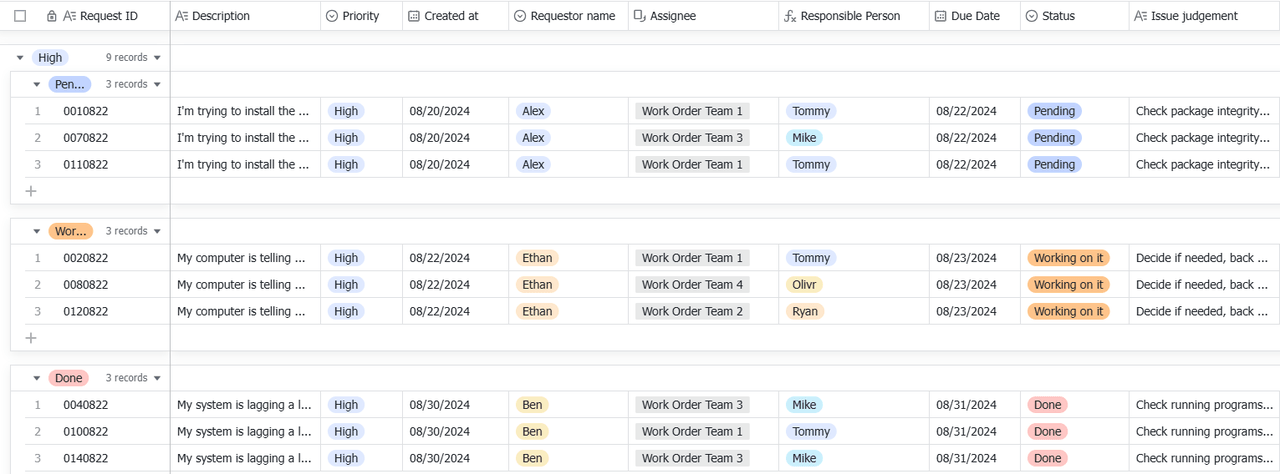Open record with Request ID 0070822
This screenshot has width=1280, height=474.
click(x=86, y=138)
